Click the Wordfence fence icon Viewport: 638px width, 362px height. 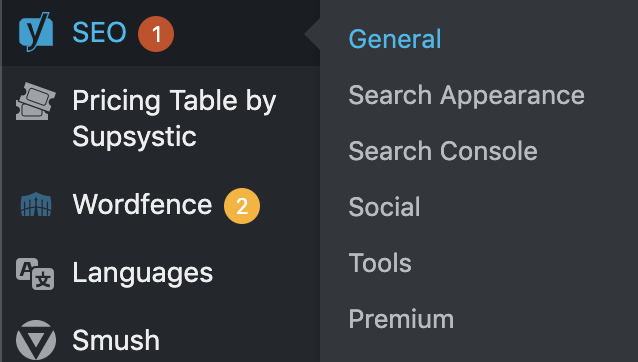[x=36, y=204]
